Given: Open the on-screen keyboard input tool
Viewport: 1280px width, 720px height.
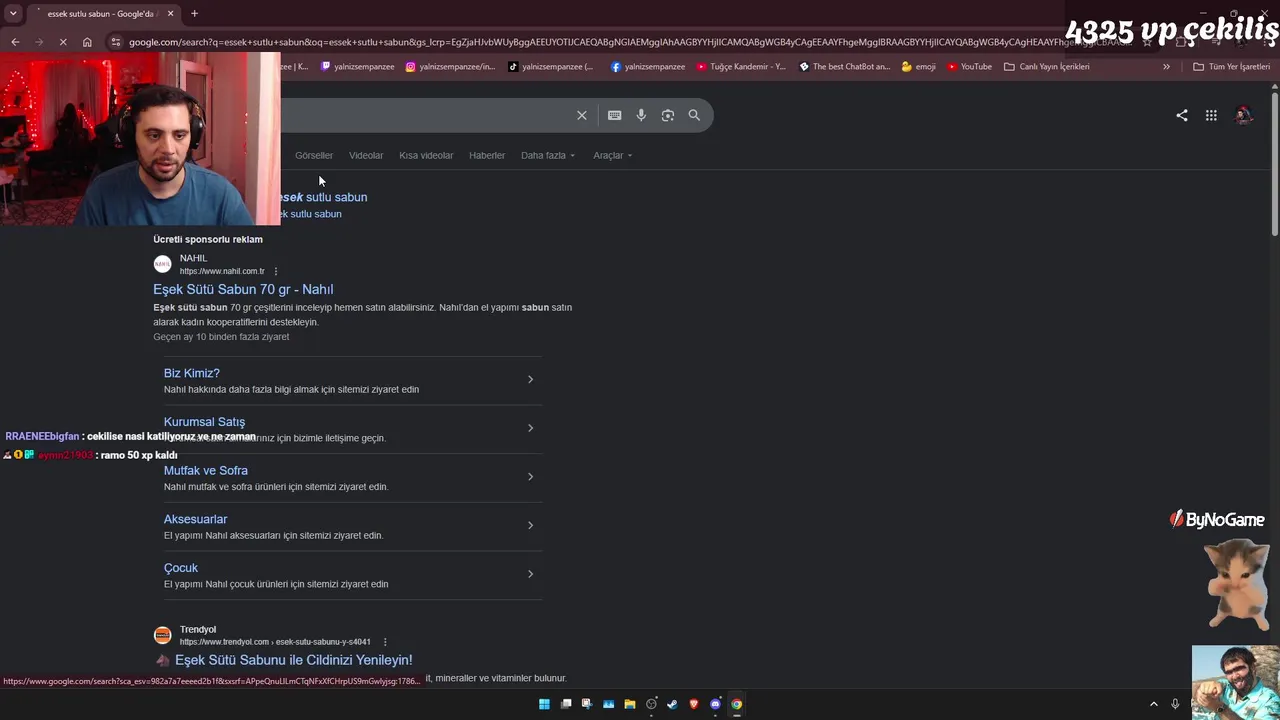Looking at the screenshot, I should (x=615, y=115).
